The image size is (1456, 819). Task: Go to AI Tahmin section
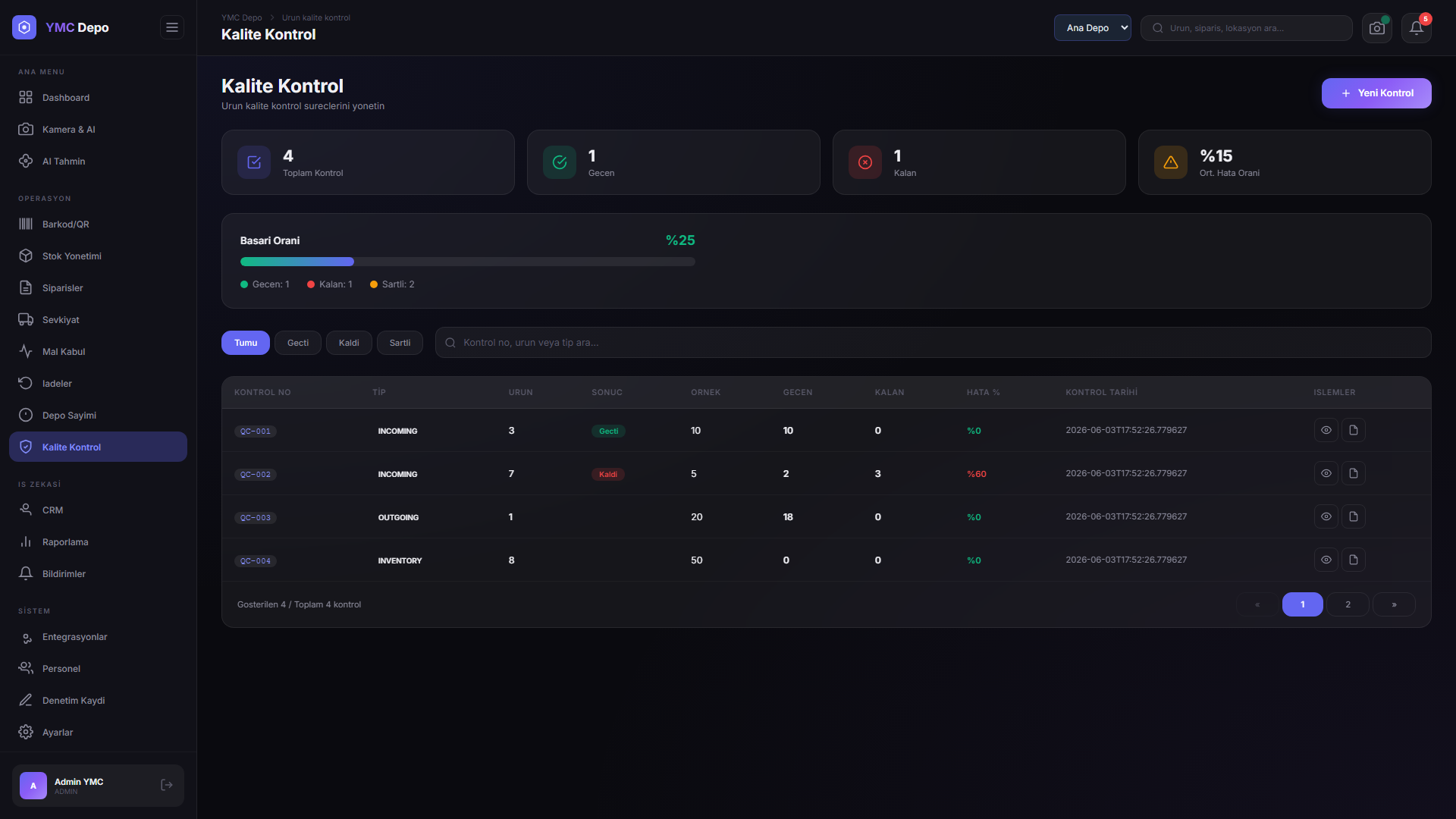click(x=98, y=162)
